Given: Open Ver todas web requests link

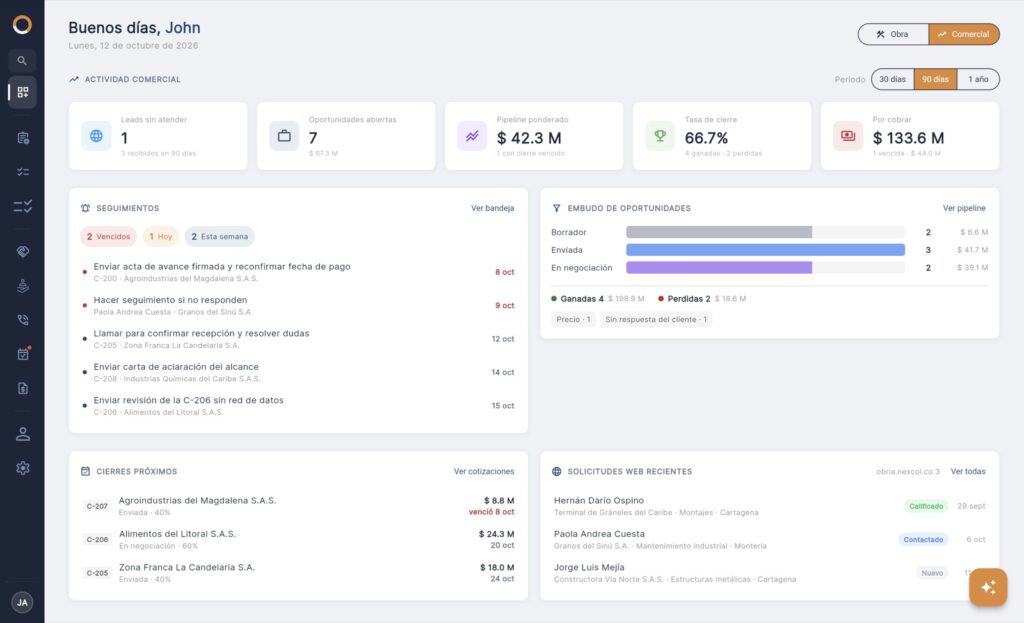Looking at the screenshot, I should (x=968, y=471).
